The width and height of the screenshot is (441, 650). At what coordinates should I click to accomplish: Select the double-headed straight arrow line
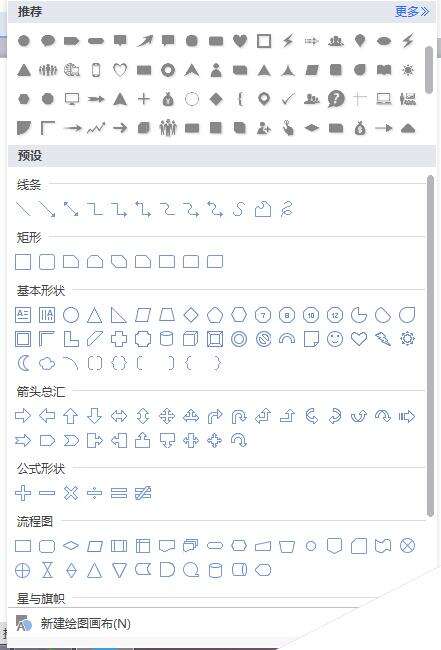coord(71,209)
